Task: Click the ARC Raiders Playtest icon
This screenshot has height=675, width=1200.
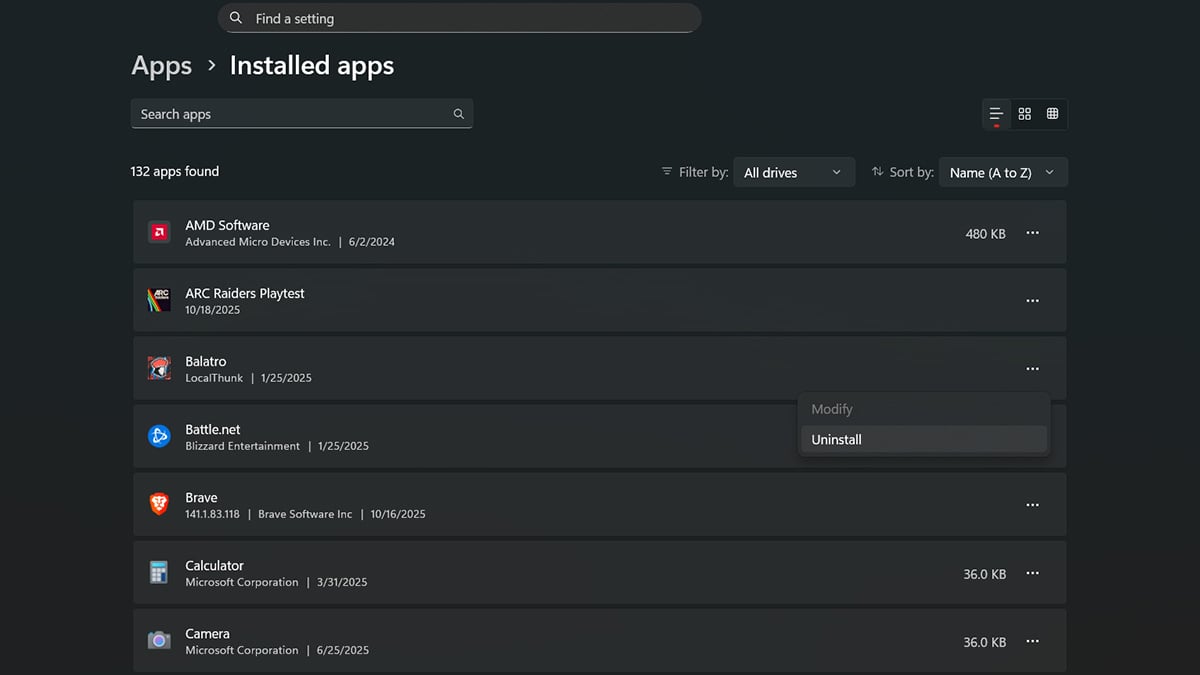Action: (158, 299)
